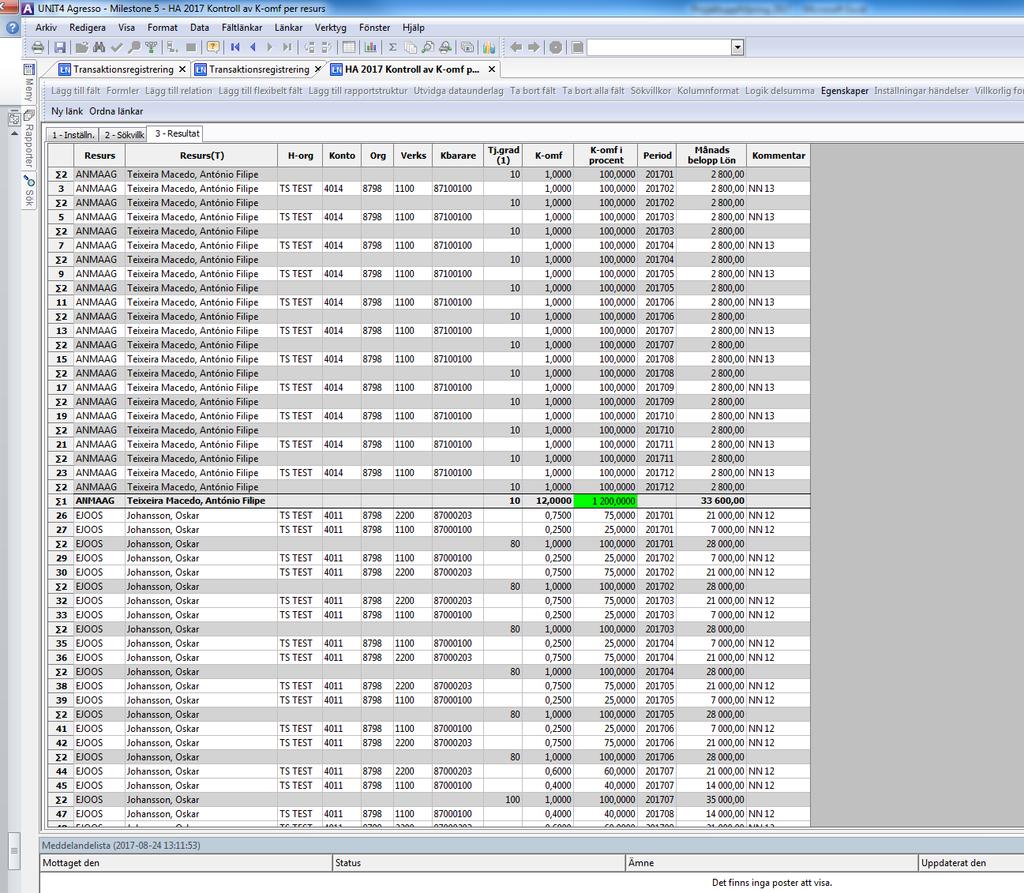Close the first Transaktionsregistrering tab
The height and width of the screenshot is (893, 1024).
pyautogui.click(x=182, y=69)
